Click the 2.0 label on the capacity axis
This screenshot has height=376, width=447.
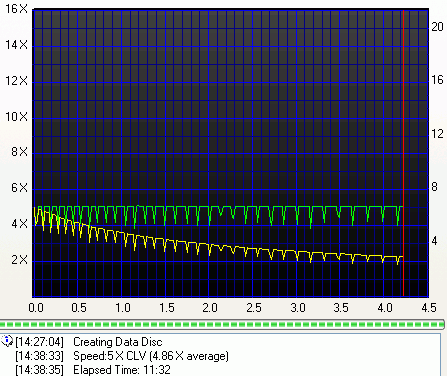click(210, 307)
